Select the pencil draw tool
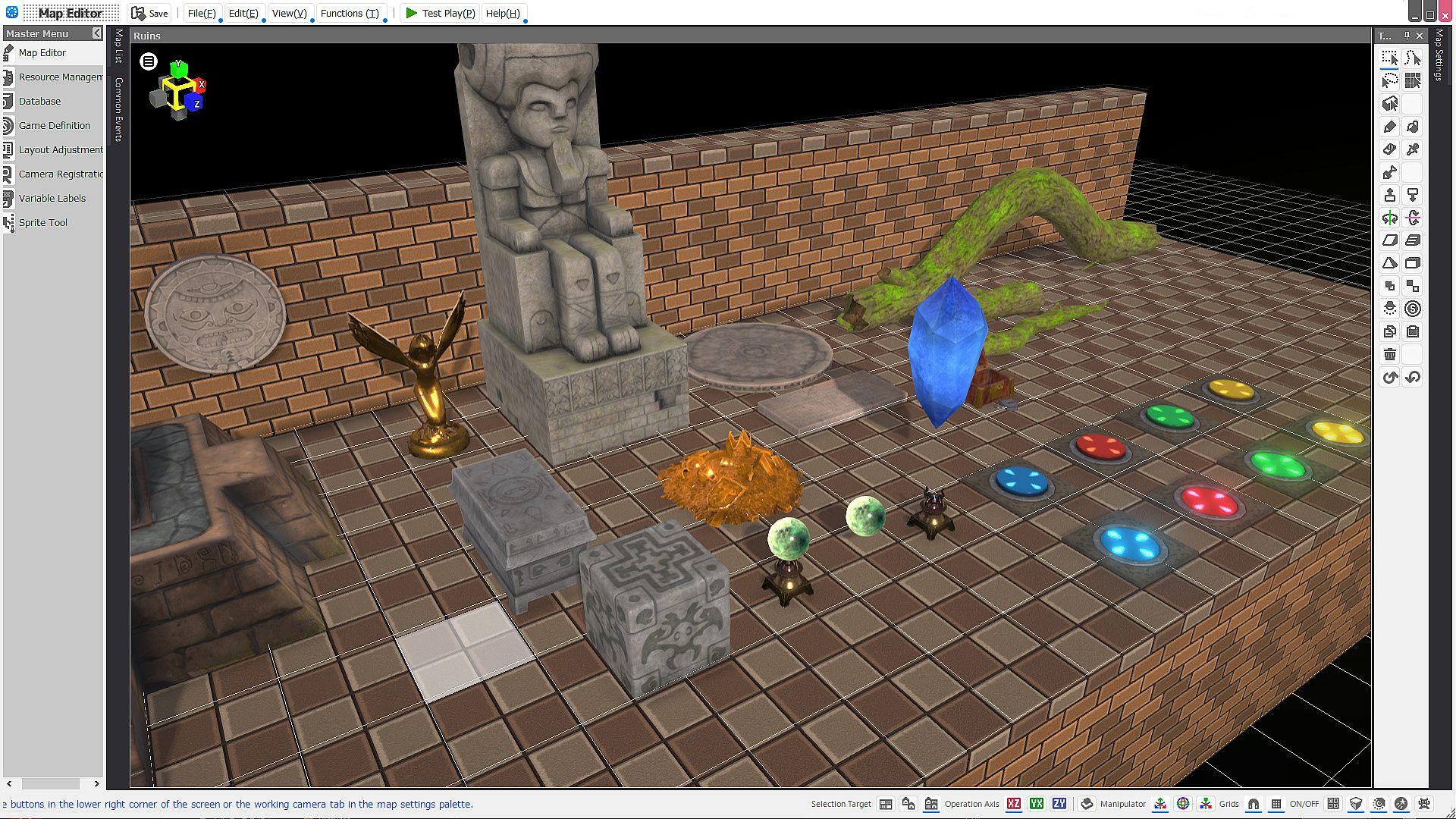1456x819 pixels. point(1389,127)
